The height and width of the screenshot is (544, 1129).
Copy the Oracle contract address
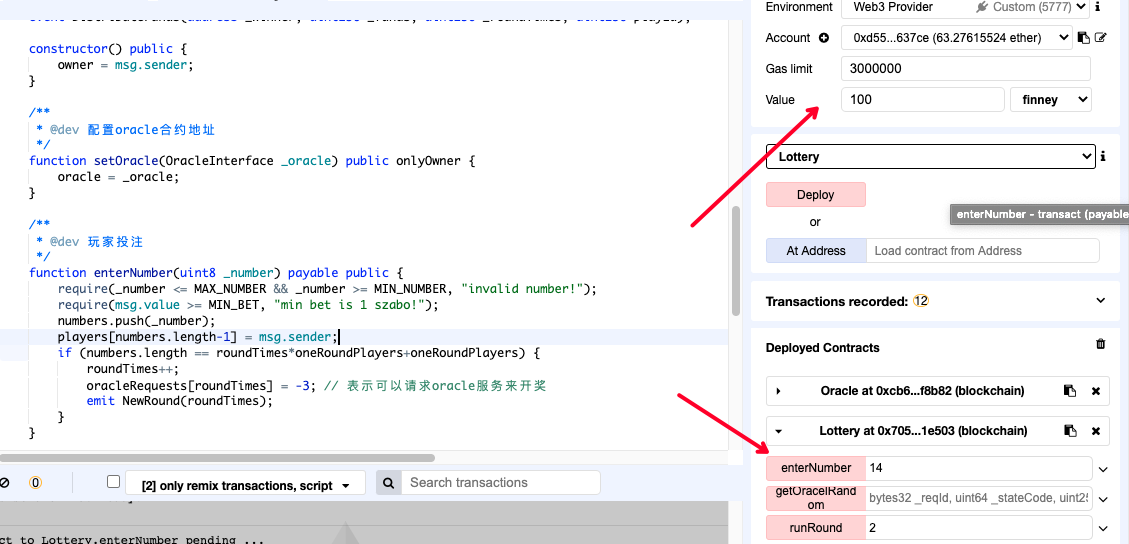click(x=1071, y=391)
